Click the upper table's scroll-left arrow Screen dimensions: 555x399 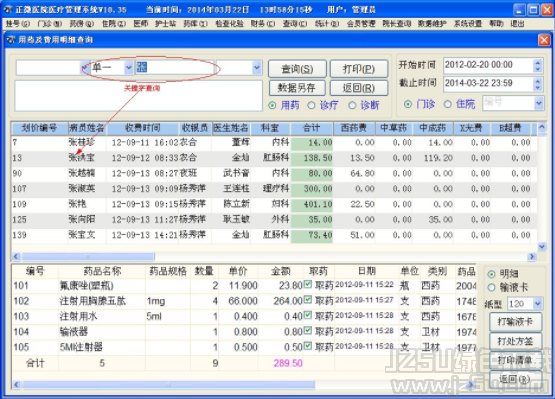16,256
